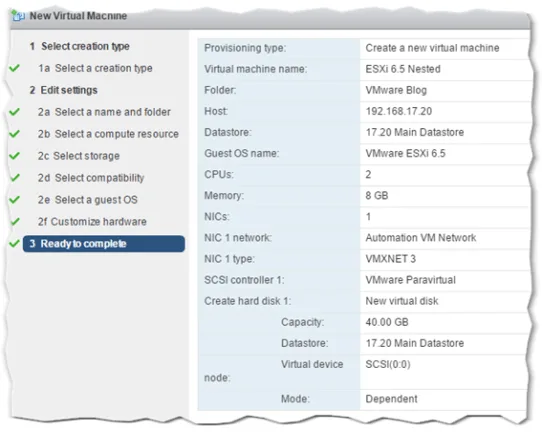Click the Capacity label
Screen dimensions: 542x432
coord(302,322)
